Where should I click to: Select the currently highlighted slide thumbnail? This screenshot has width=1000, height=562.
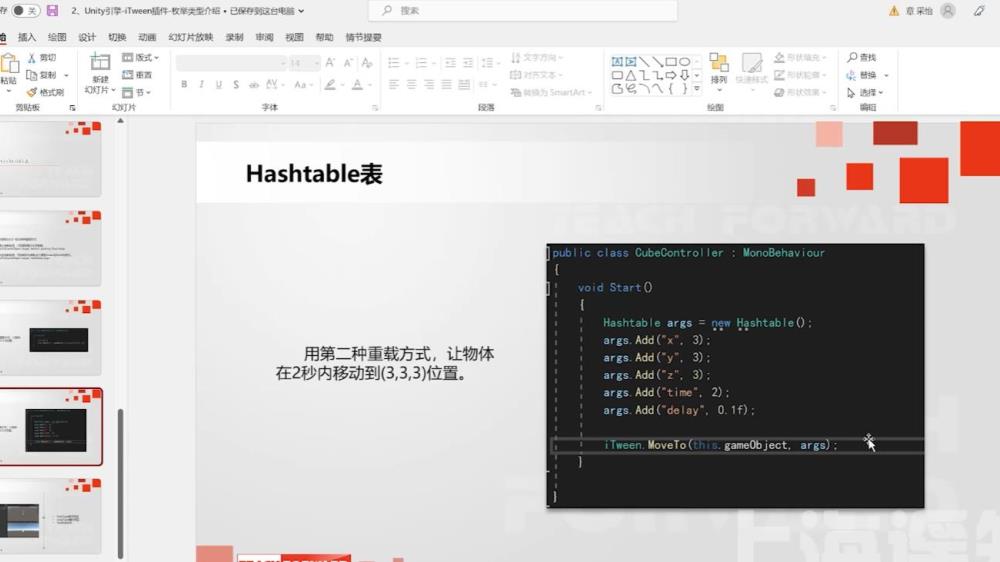50,427
